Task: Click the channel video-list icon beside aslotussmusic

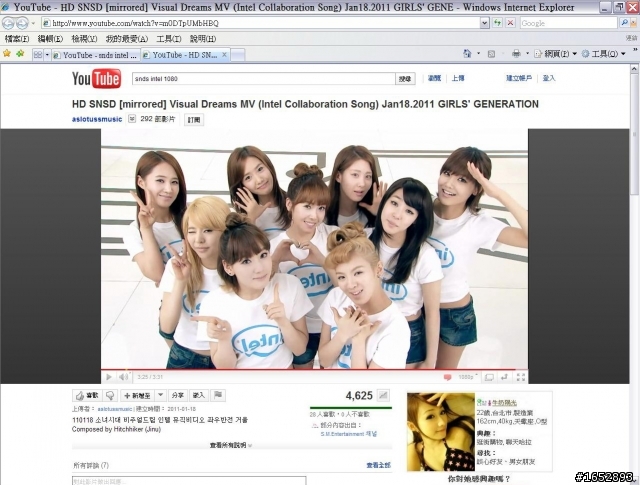Action: (x=132, y=119)
